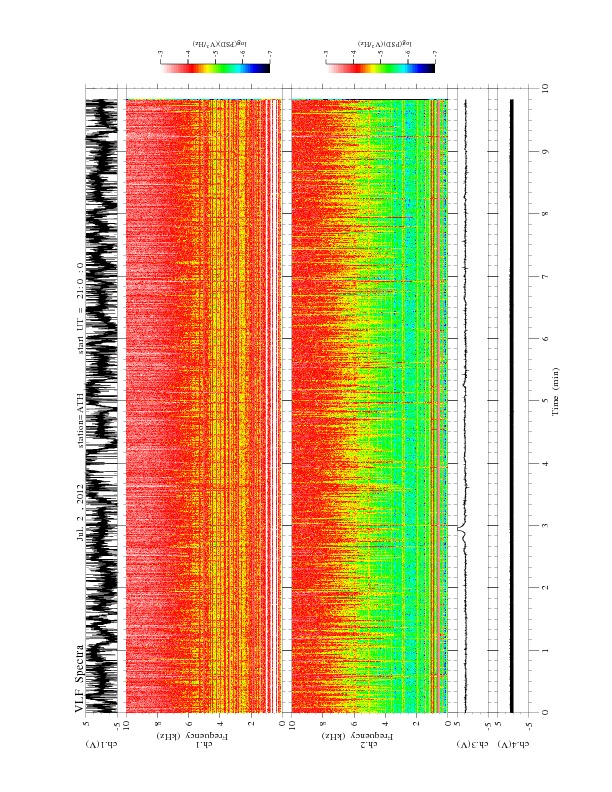This screenshot has height=792, width=612.
Task: Click the ch.2 spectrogram color bar
Action: point(381,69)
